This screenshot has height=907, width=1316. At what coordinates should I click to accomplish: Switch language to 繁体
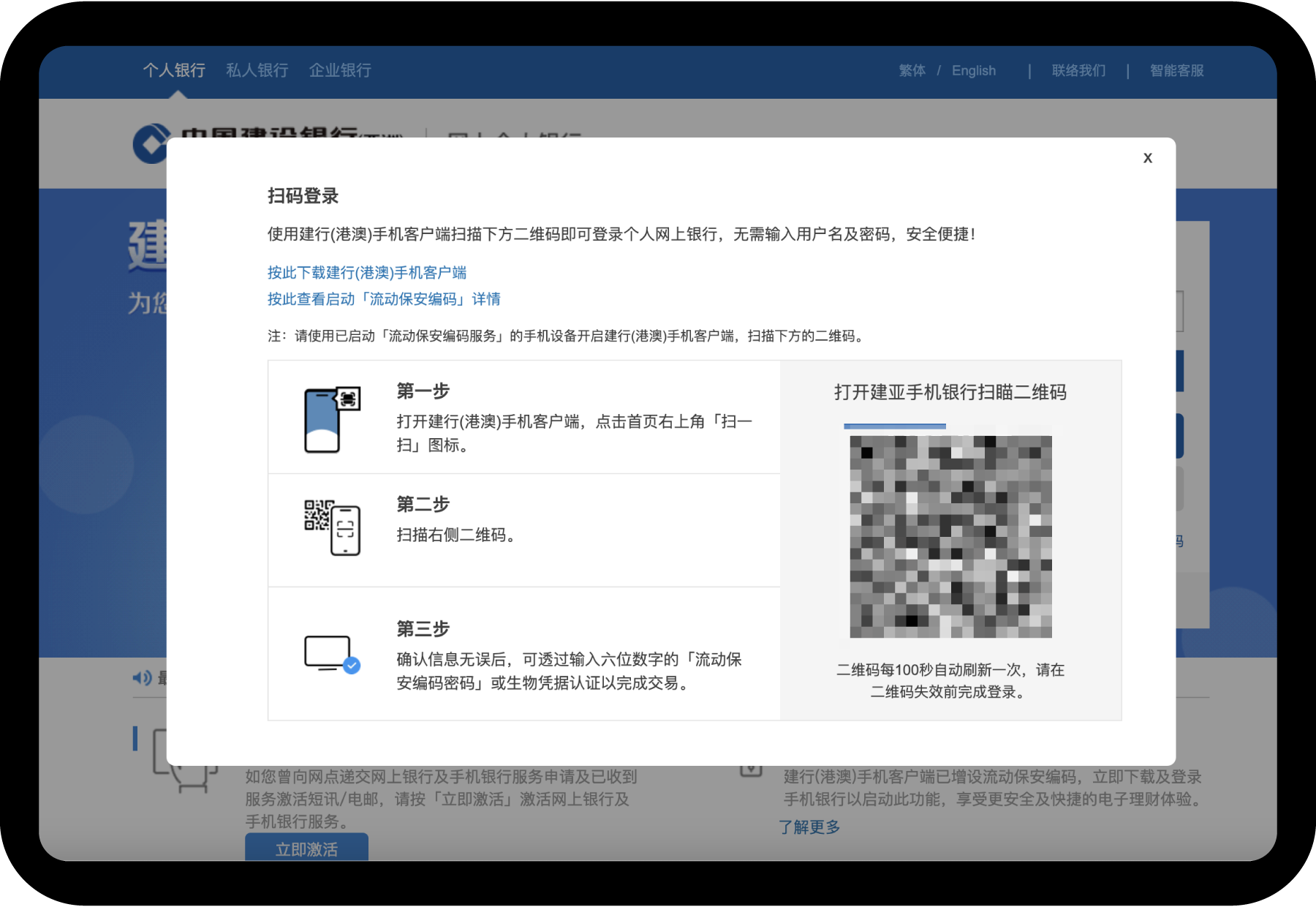pos(912,71)
